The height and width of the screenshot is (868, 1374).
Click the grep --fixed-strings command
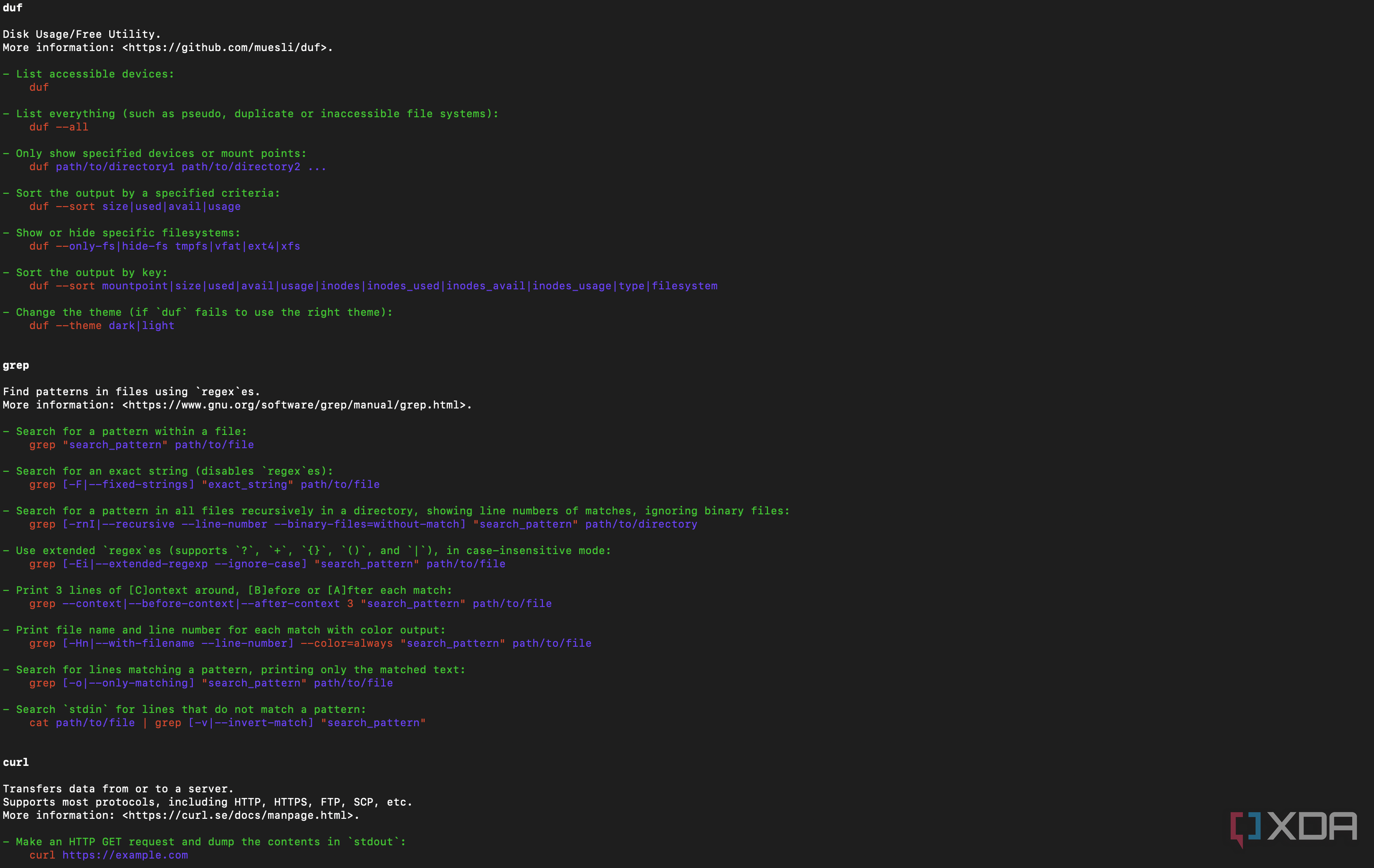pyautogui.click(x=205, y=484)
